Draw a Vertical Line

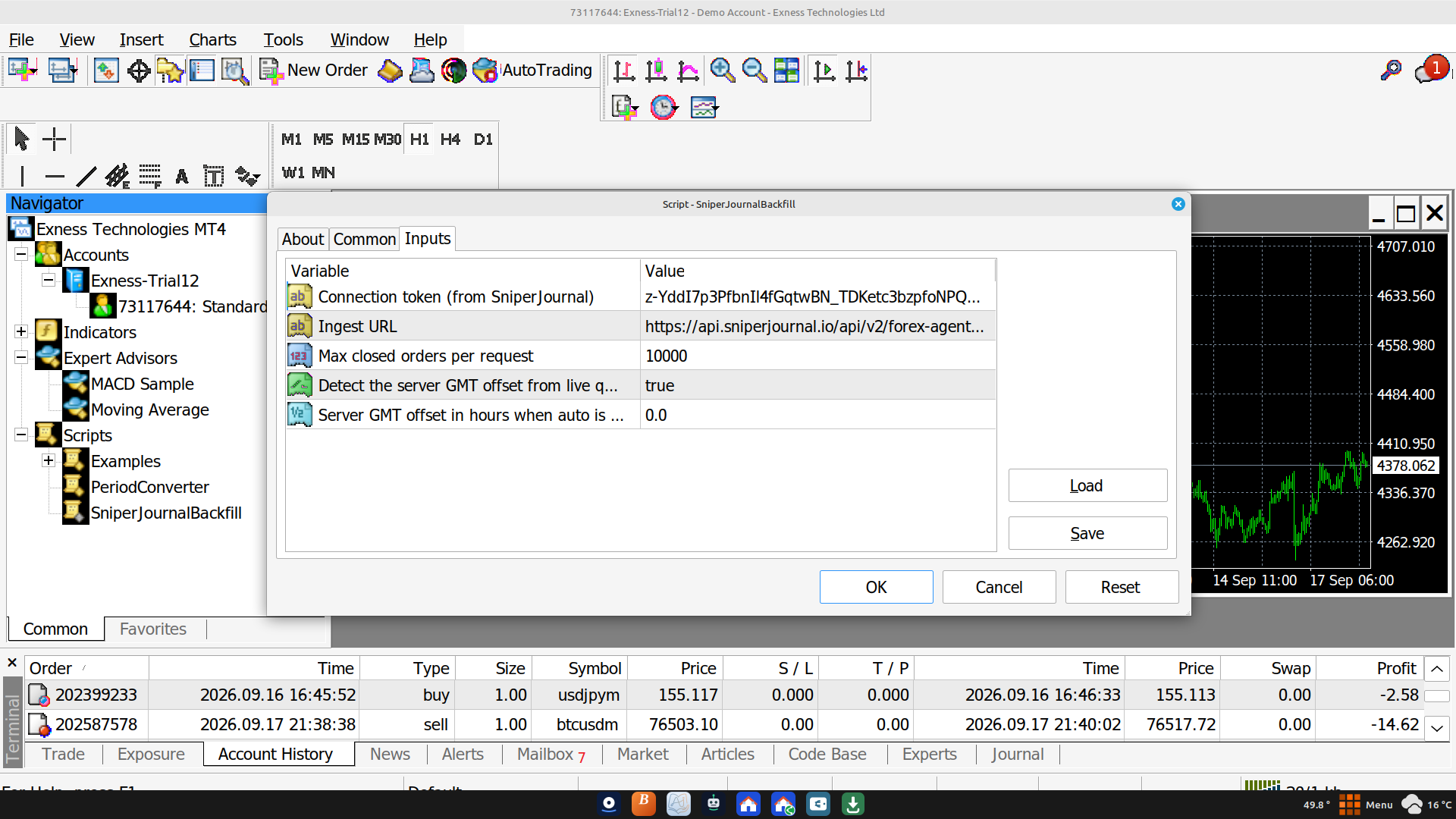pos(23,176)
